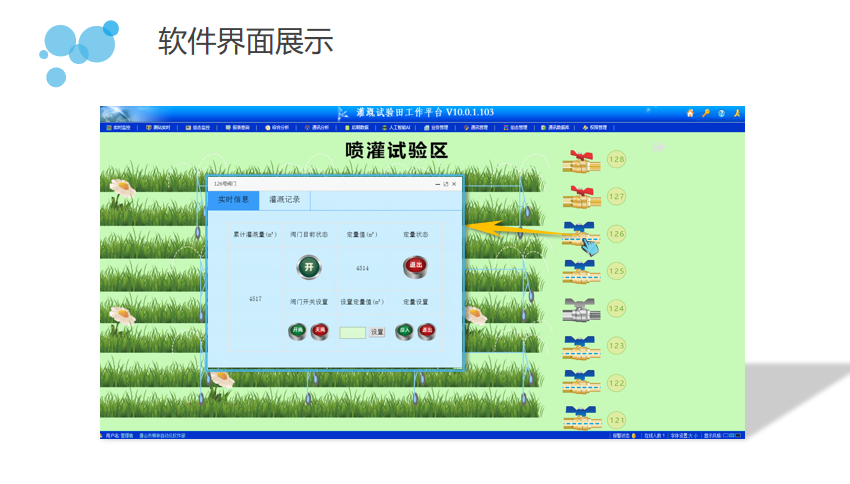850x484 pixels.
Task: Click the 设置定量值 input field
Action: [x=352, y=332]
